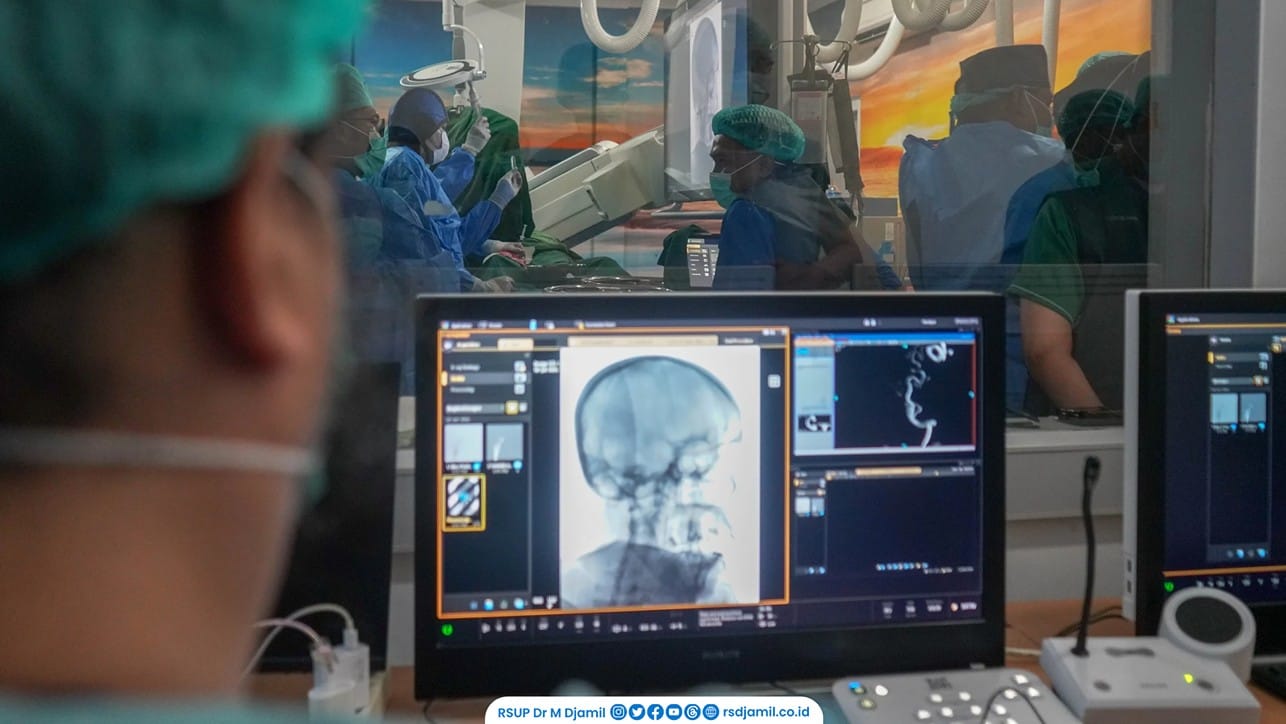The image size is (1286, 724).
Task: Click the icon beside the third list row in left panel
Action: tap(520, 389)
